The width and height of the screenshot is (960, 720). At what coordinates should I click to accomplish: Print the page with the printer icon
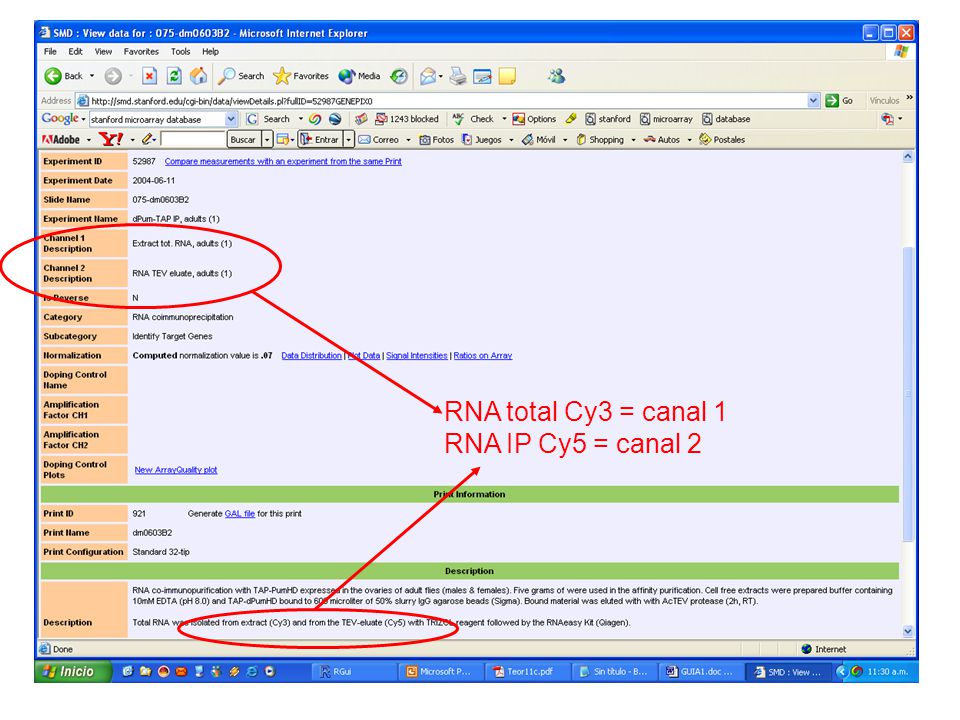(x=457, y=76)
